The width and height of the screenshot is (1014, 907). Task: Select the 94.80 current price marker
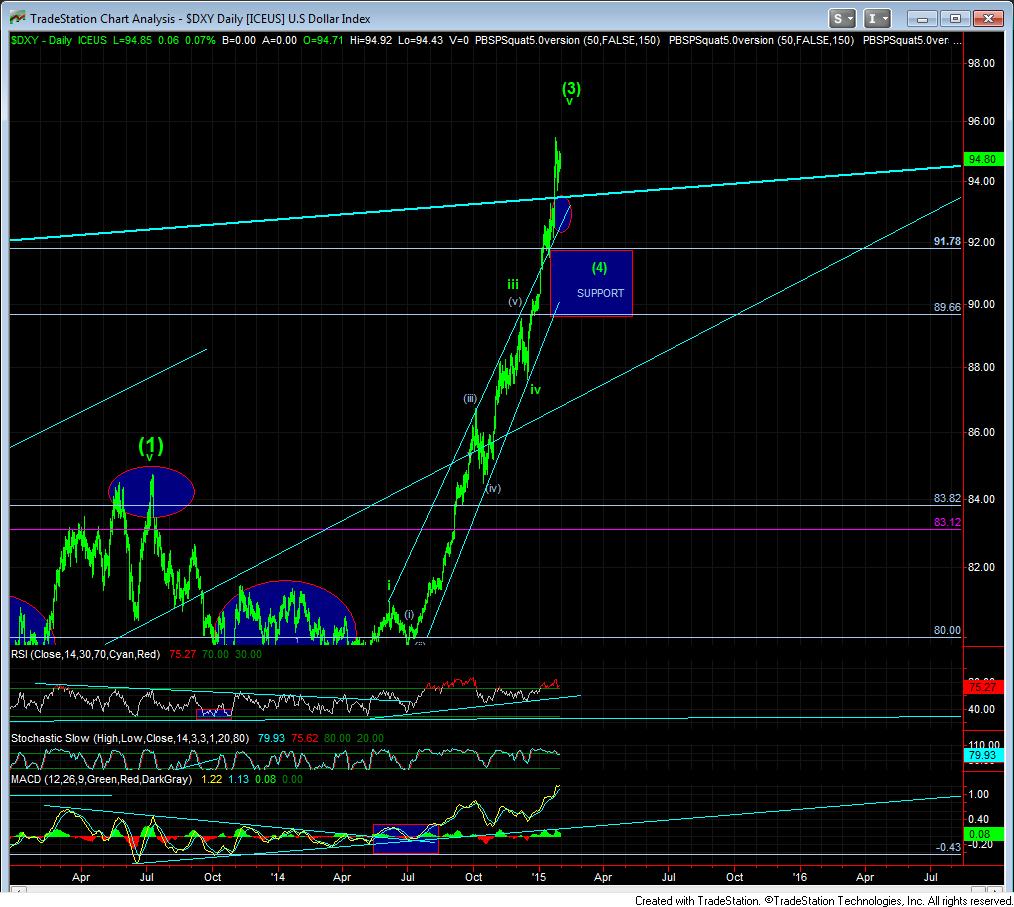click(x=980, y=158)
